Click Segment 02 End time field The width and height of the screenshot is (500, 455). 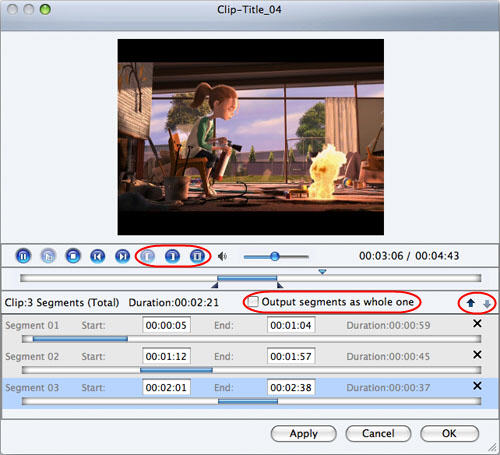291,356
